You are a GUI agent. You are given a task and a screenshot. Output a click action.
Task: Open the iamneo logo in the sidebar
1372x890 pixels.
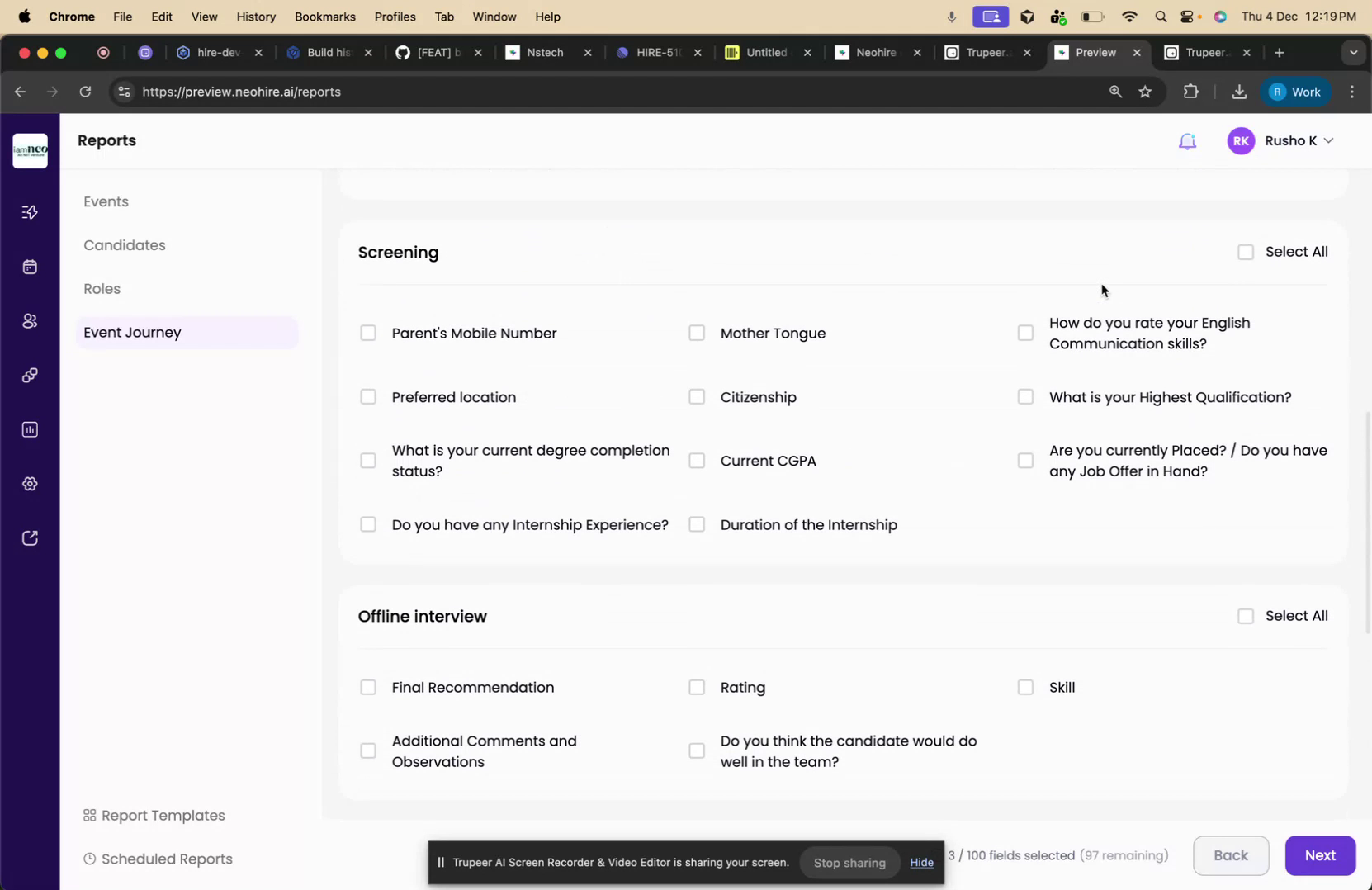coord(30,150)
